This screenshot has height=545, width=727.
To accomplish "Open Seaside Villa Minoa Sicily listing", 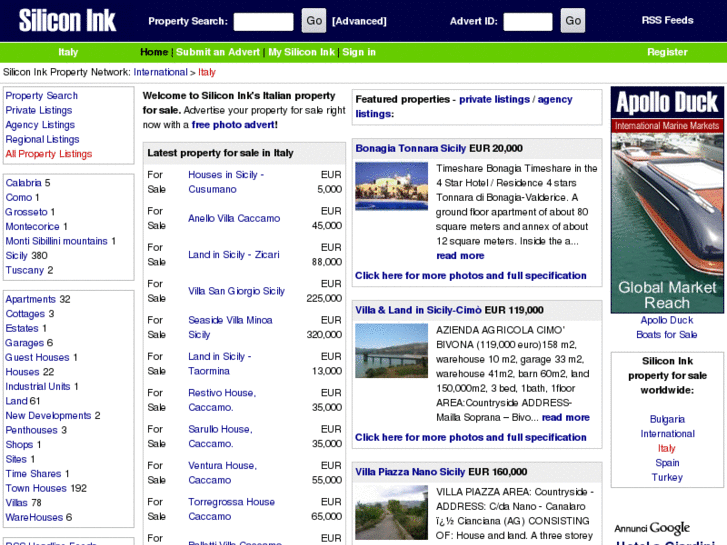I will point(230,327).
